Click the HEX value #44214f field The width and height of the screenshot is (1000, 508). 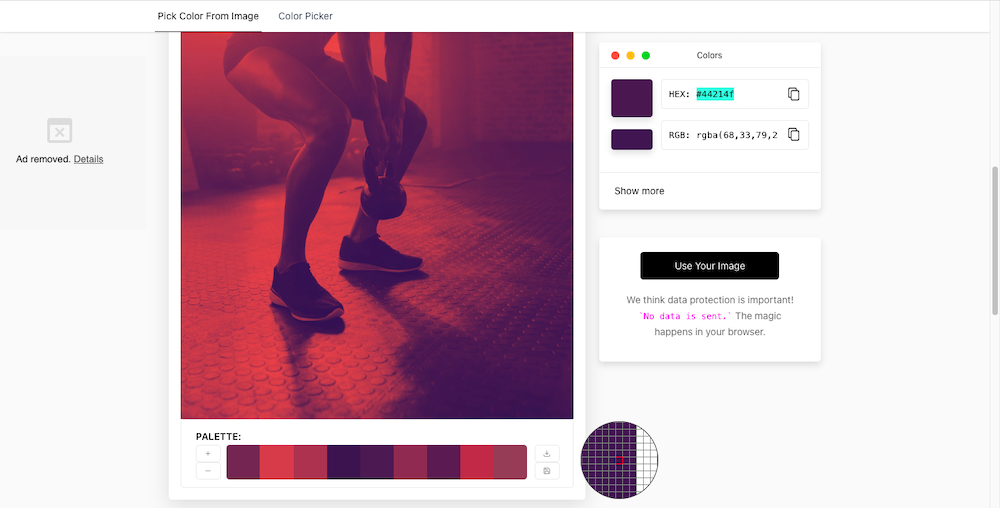[x=735, y=94]
